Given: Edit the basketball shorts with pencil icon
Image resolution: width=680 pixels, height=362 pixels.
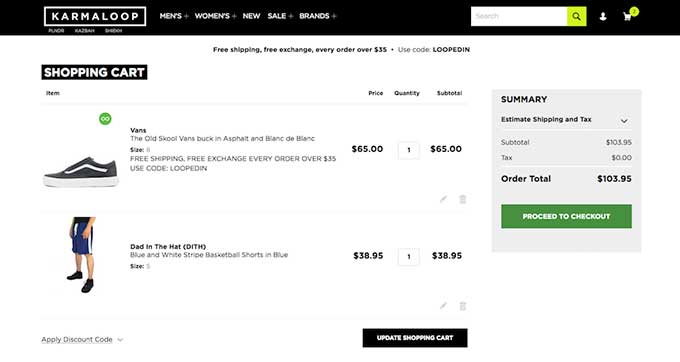Looking at the screenshot, I should 443,306.
